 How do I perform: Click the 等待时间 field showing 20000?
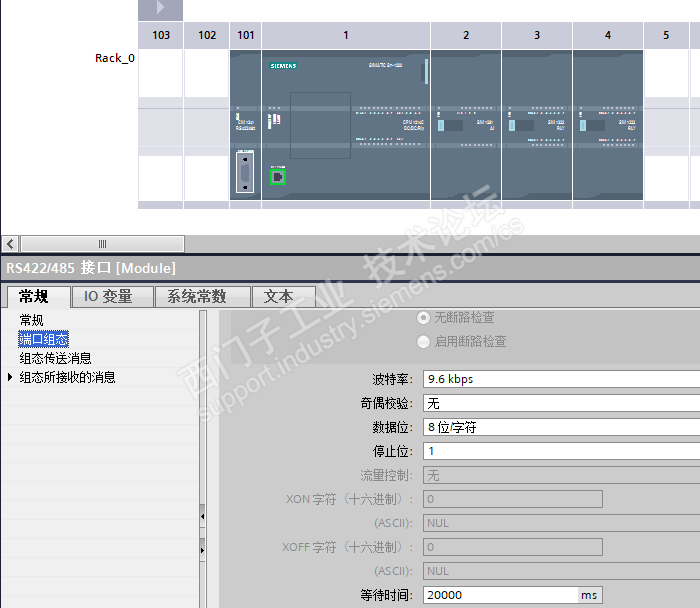[x=500, y=595]
